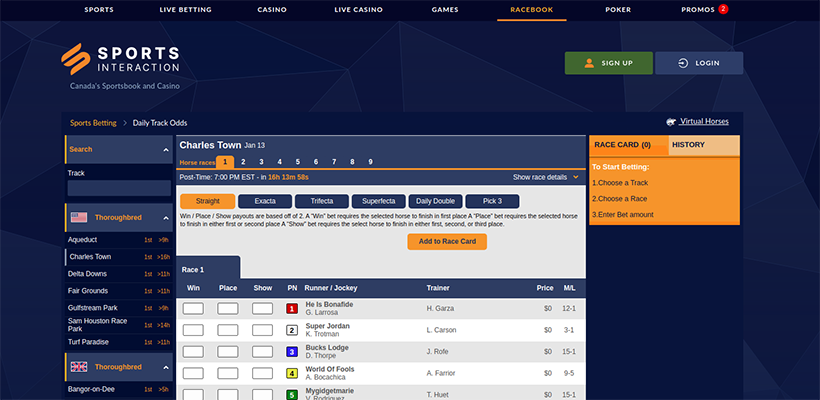Click the Login button
Viewport: 820px width, 400px height.
click(699, 63)
